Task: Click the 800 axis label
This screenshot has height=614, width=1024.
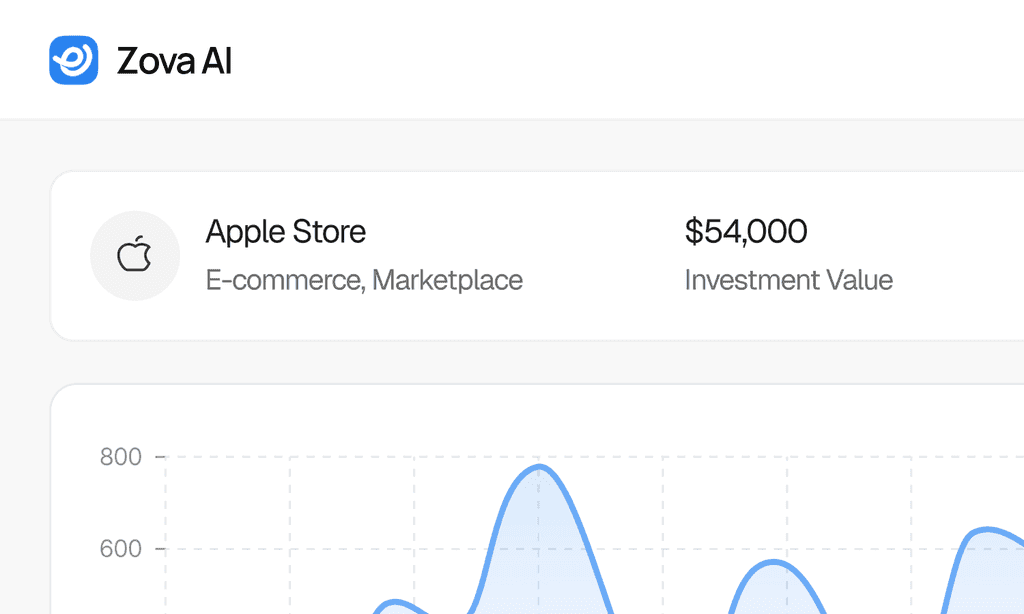Action: (x=120, y=457)
